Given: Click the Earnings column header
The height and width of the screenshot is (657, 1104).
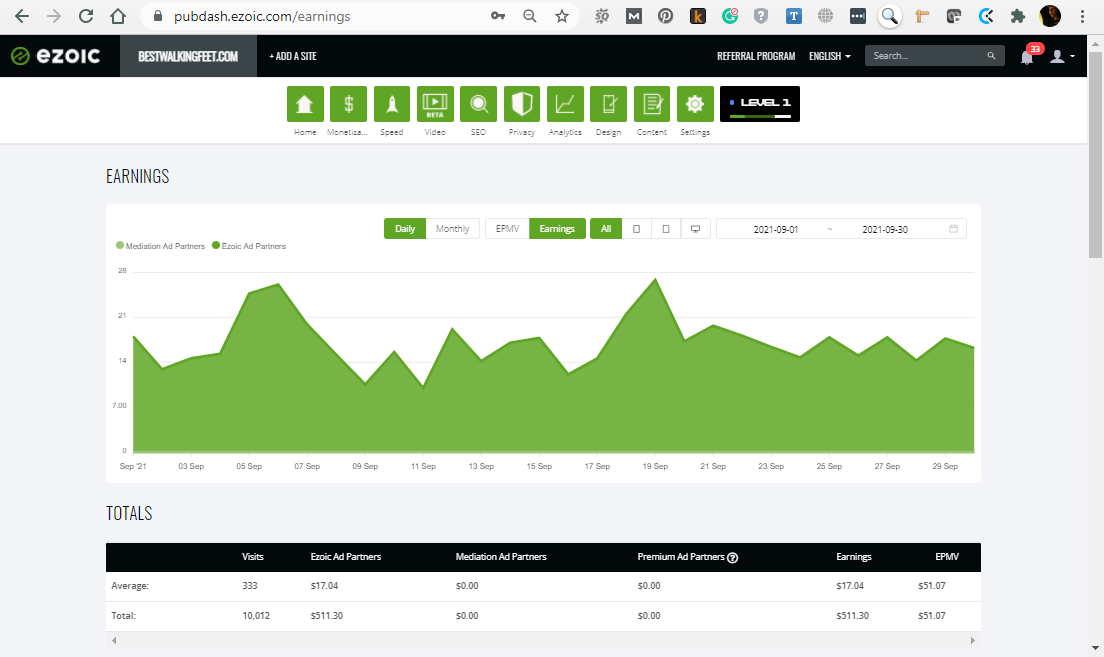Looking at the screenshot, I should 853,557.
